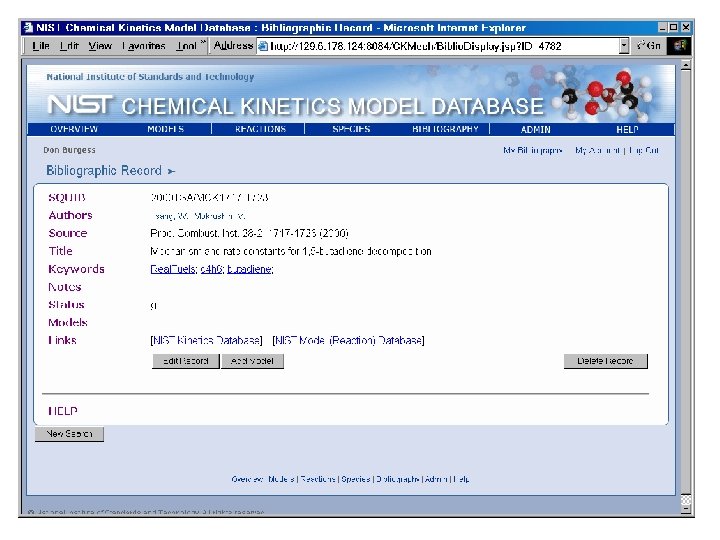Close the Internet Explorer window
The width and height of the screenshot is (720, 540).
[x=686, y=28]
